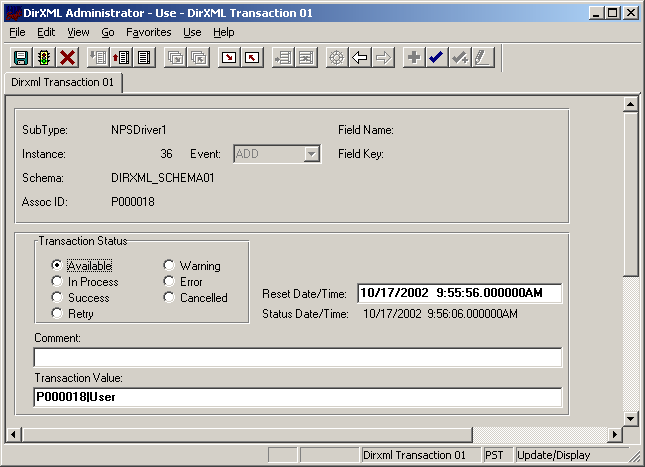
Task: Click the grey checkmark with plus icon
Action: coord(459,58)
